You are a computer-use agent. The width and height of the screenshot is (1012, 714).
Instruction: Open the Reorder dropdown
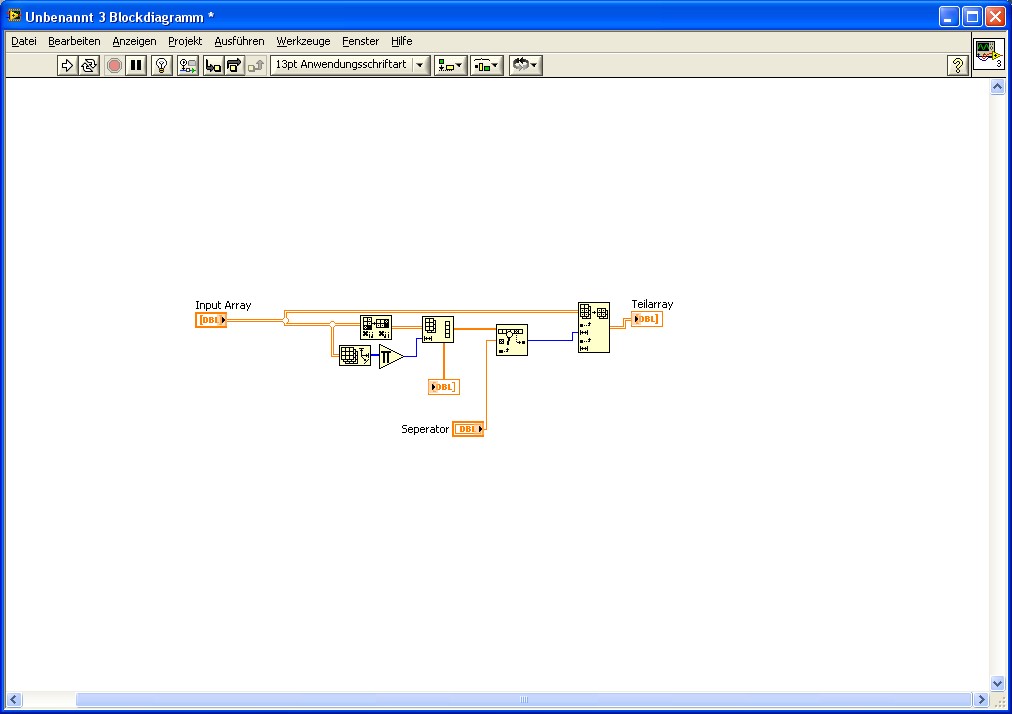tap(525, 65)
